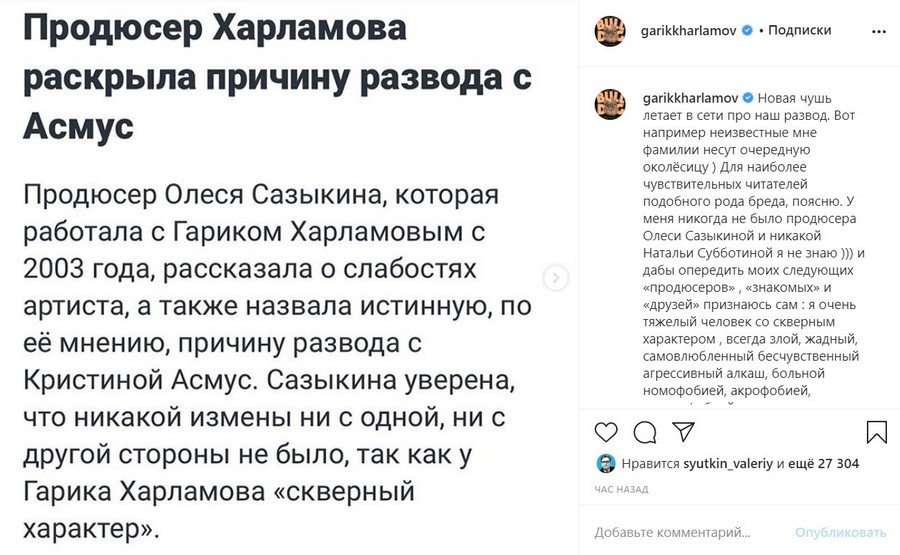Open garikkharlamov username link in header
This screenshot has height=555, width=900.
[688, 31]
